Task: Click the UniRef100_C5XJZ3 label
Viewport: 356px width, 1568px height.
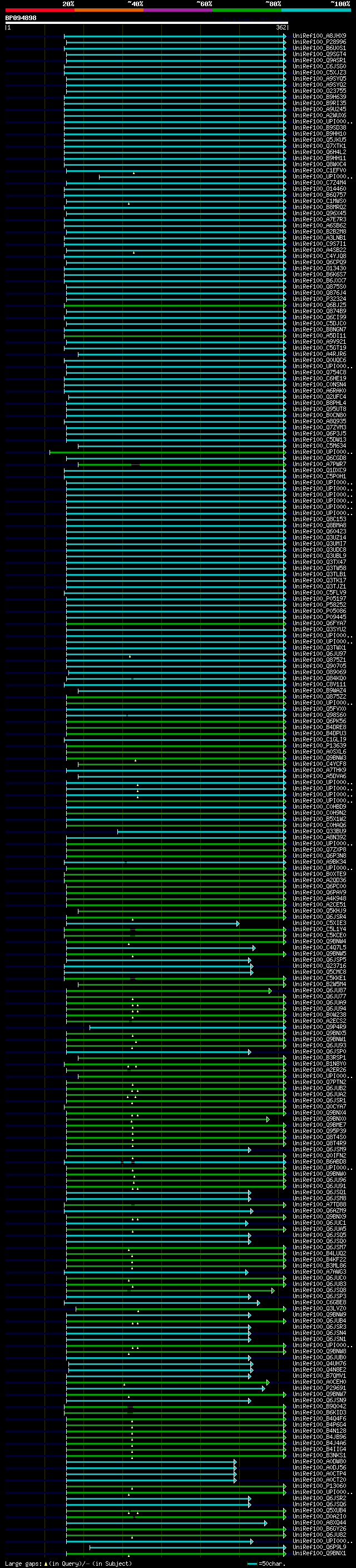Action: 319,72
